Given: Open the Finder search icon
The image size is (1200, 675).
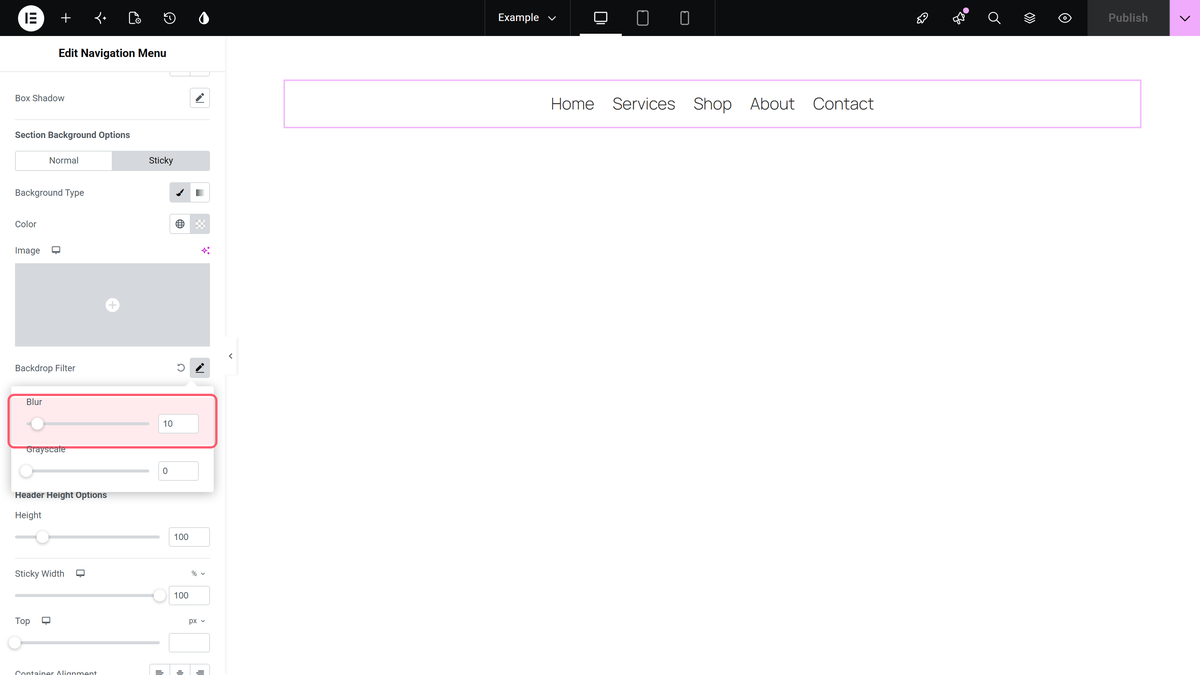Looking at the screenshot, I should coord(994,18).
